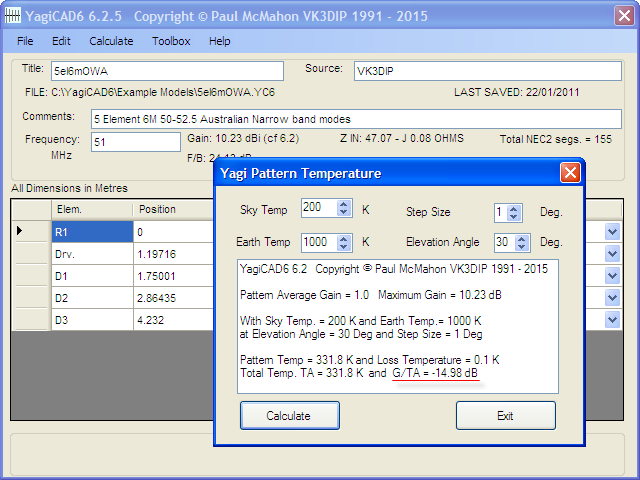Click the LAST SAVED: 22/01/2011 text
This screenshot has height=480, width=640.
click(x=517, y=92)
